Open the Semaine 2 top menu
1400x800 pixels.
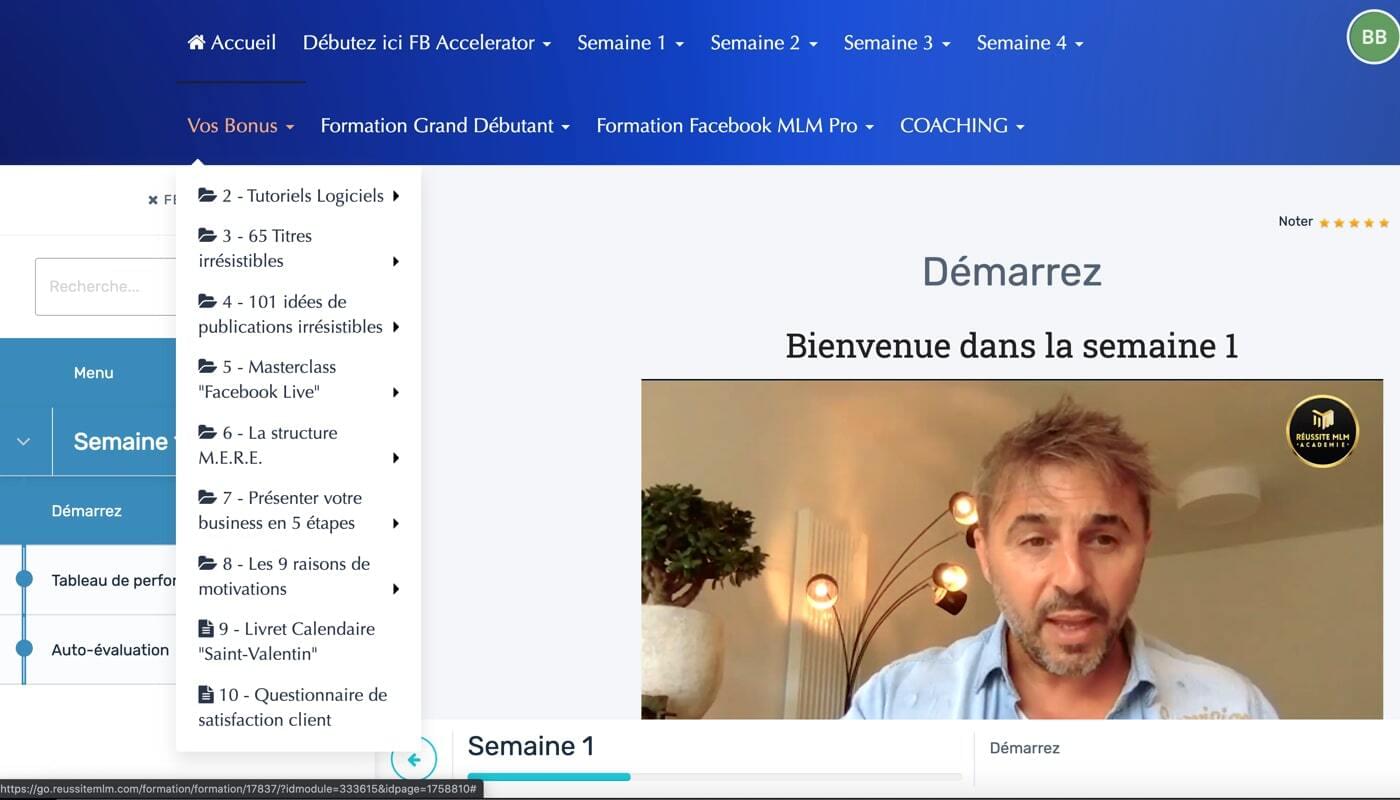(764, 43)
